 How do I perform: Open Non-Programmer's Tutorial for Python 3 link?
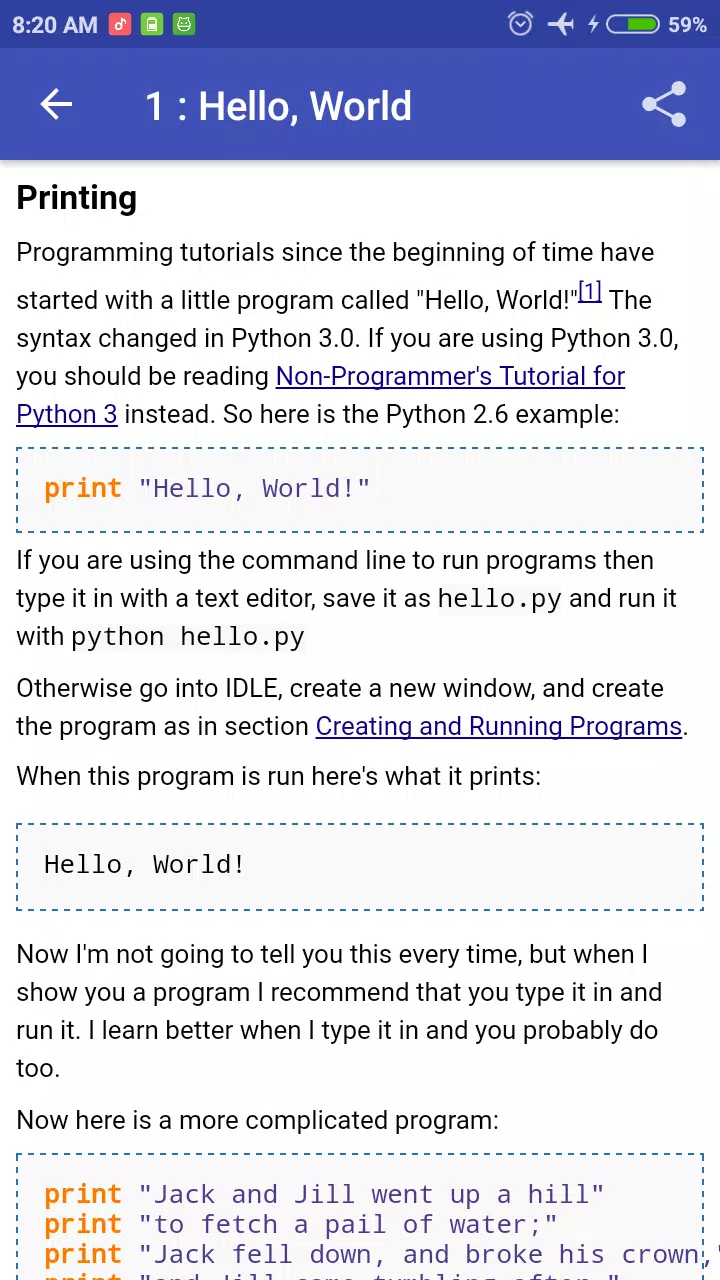tap(320, 395)
